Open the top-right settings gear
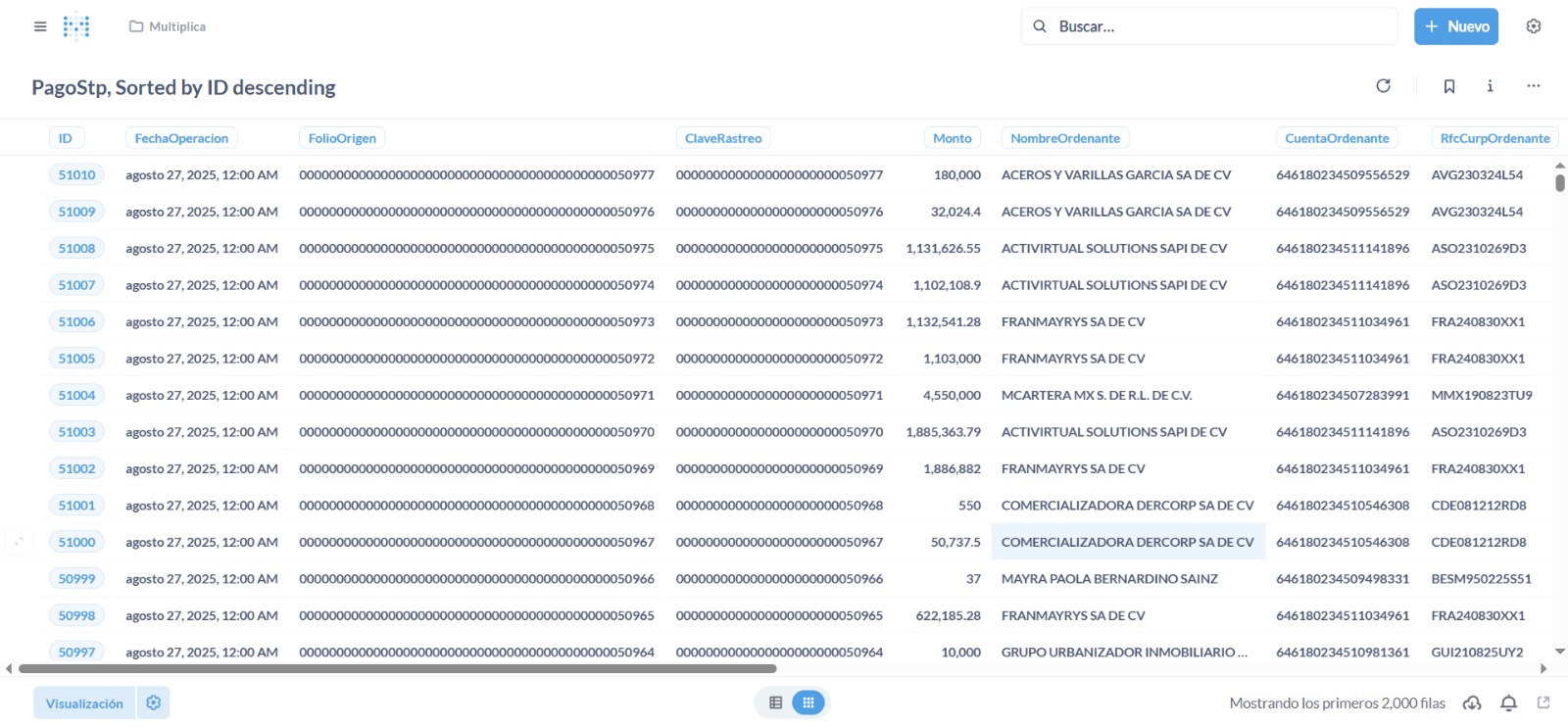 point(1533,26)
